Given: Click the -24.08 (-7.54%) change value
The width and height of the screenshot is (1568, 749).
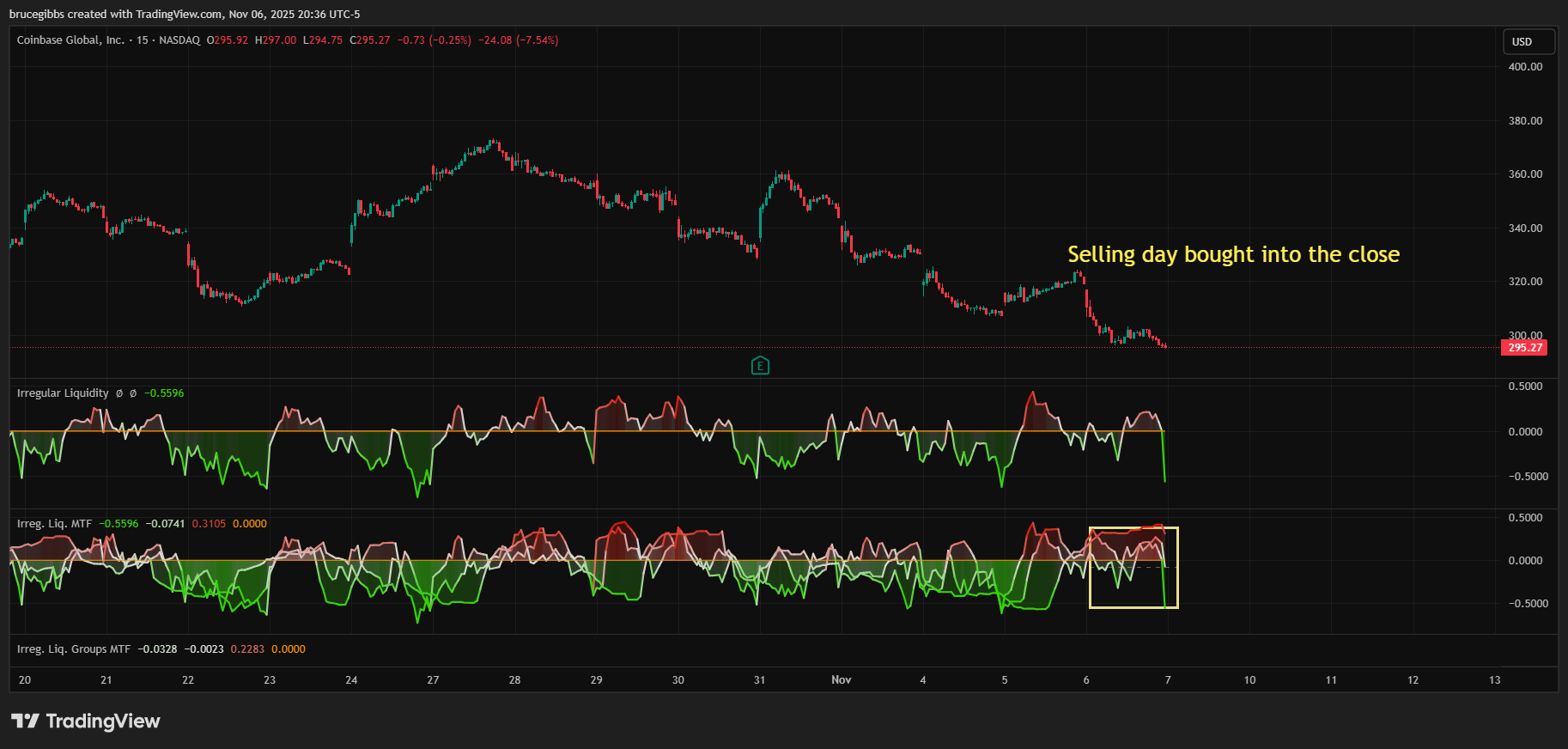Looking at the screenshot, I should 518,40.
